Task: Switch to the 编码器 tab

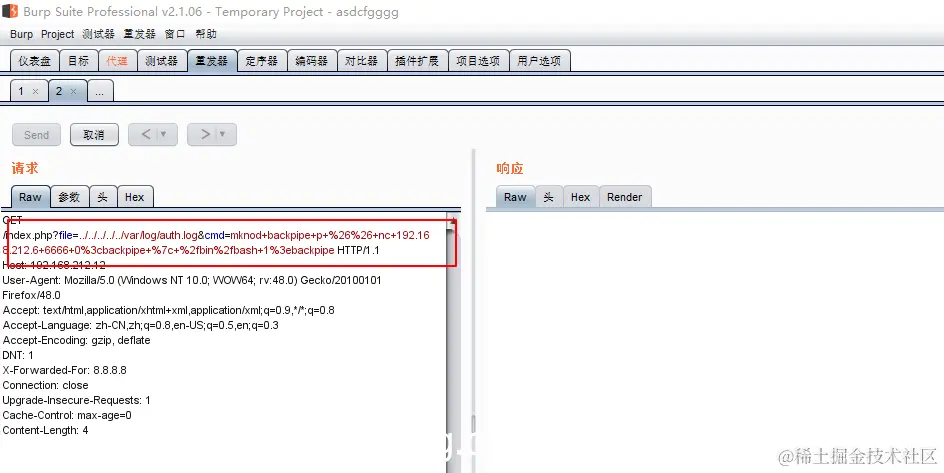Action: click(312, 61)
